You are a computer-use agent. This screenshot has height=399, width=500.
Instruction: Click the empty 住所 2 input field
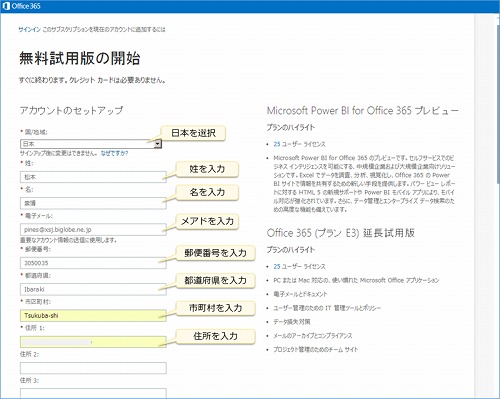pos(93,368)
